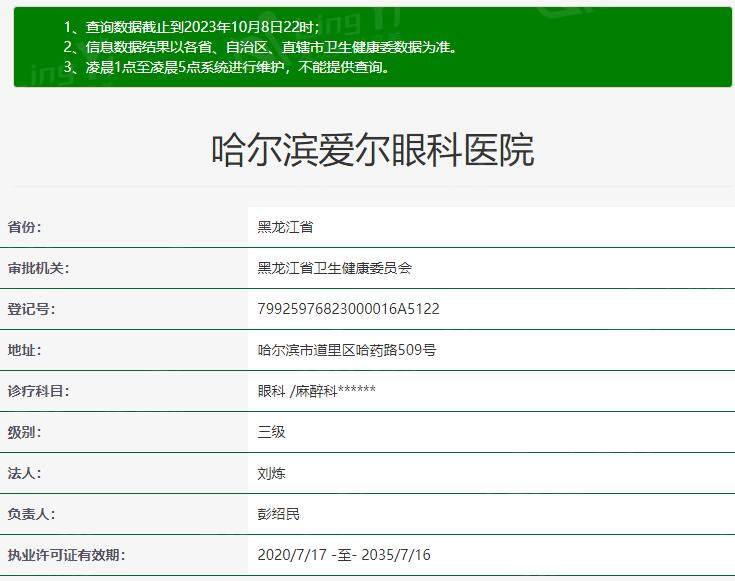735x581 pixels.
Task: Click the 执业许可证有效期 label
Action: 66,555
